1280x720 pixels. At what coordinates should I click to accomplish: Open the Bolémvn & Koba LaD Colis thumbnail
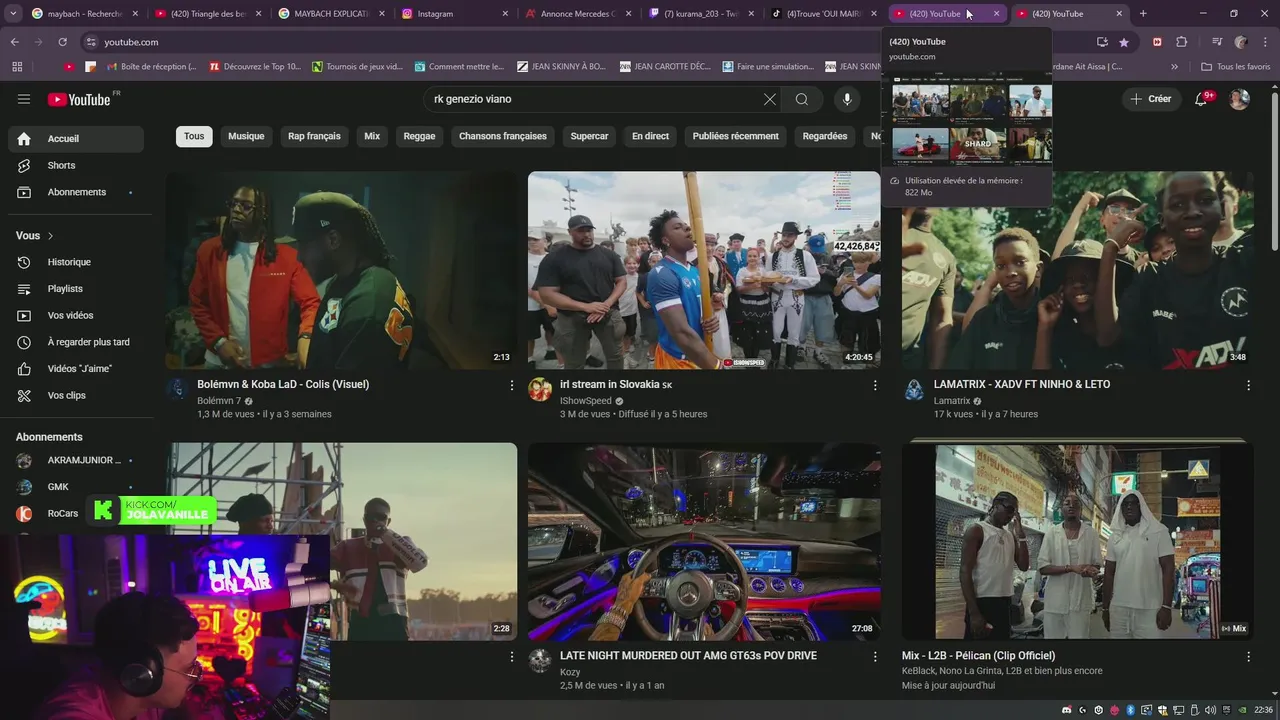tap(342, 270)
